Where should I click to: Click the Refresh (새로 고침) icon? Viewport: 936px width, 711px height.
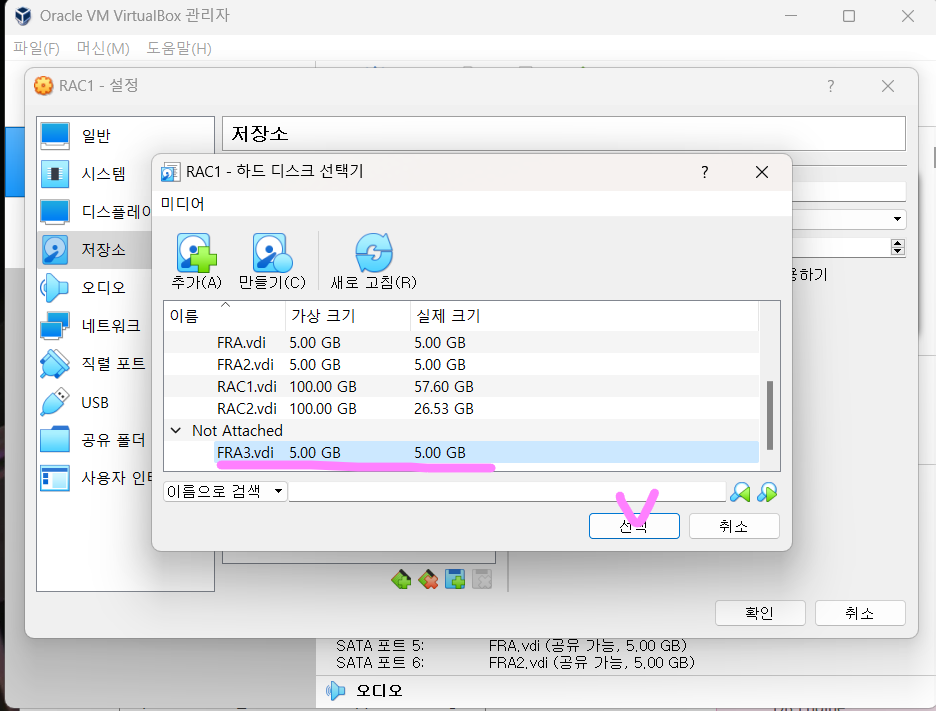pos(374,253)
